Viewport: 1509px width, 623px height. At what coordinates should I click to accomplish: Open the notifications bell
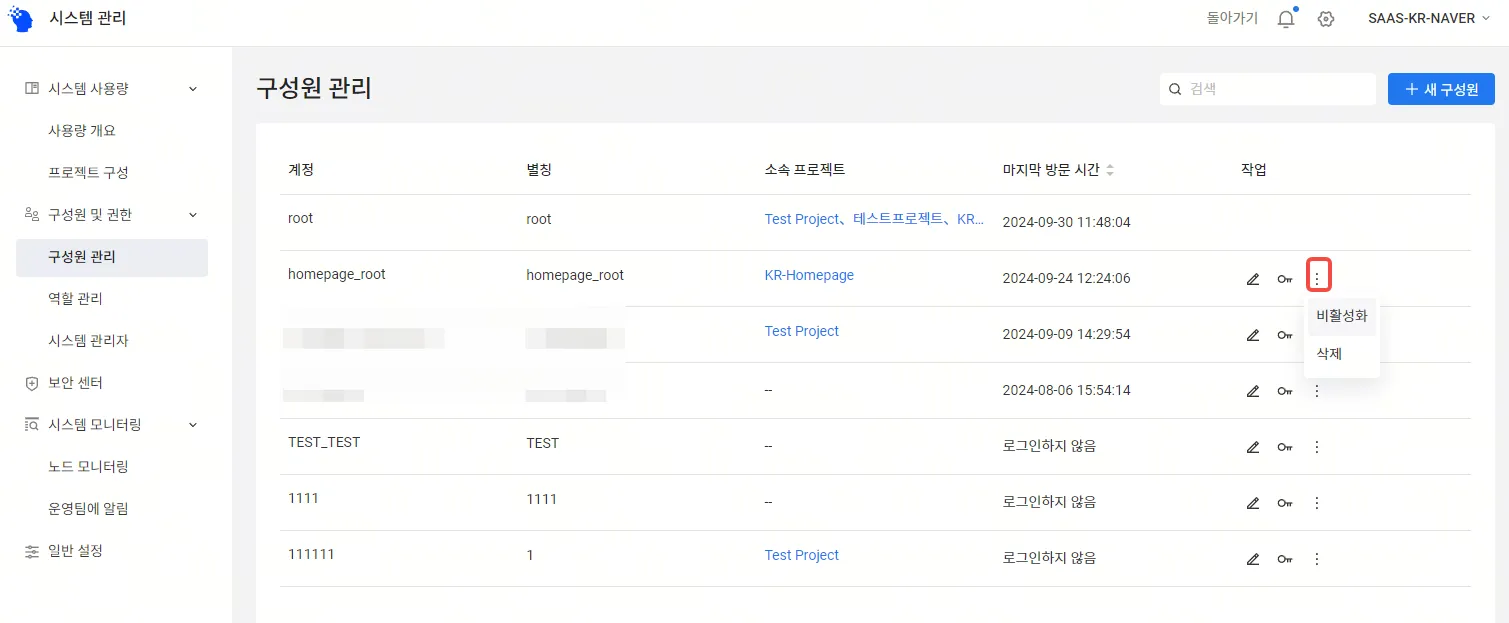coord(1286,18)
